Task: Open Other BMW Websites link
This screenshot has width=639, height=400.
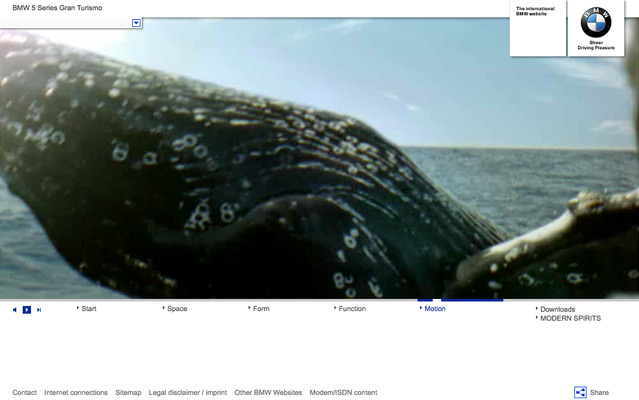Action: (268, 393)
